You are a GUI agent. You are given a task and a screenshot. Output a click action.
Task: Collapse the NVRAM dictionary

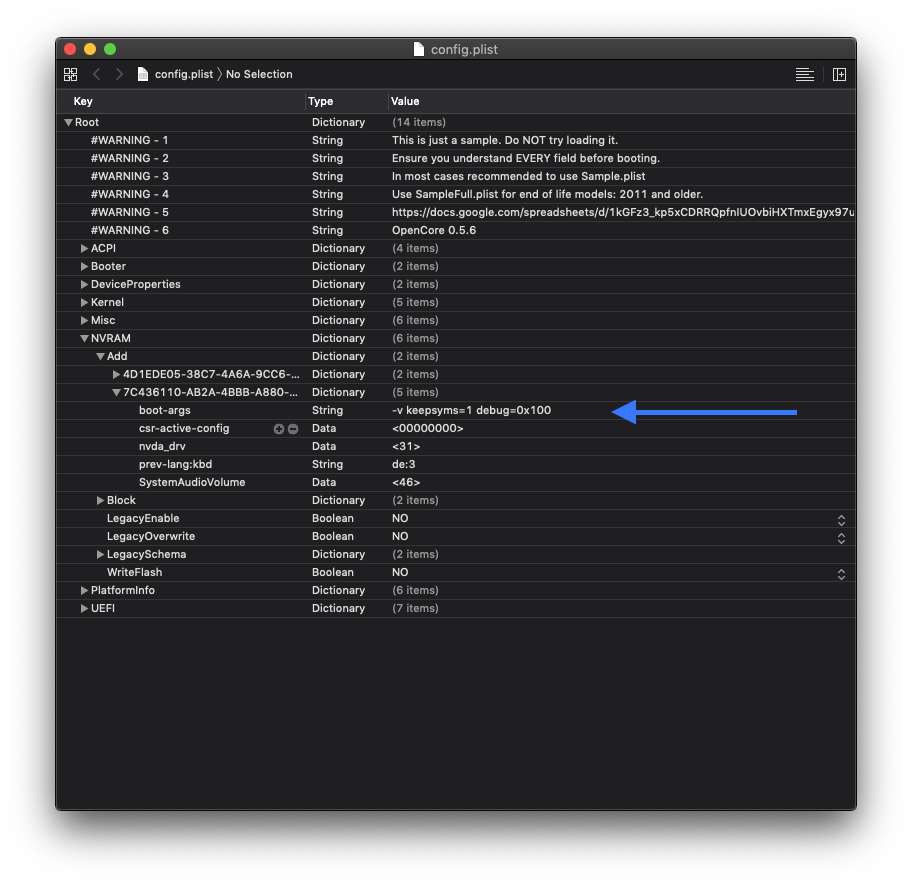coord(85,339)
